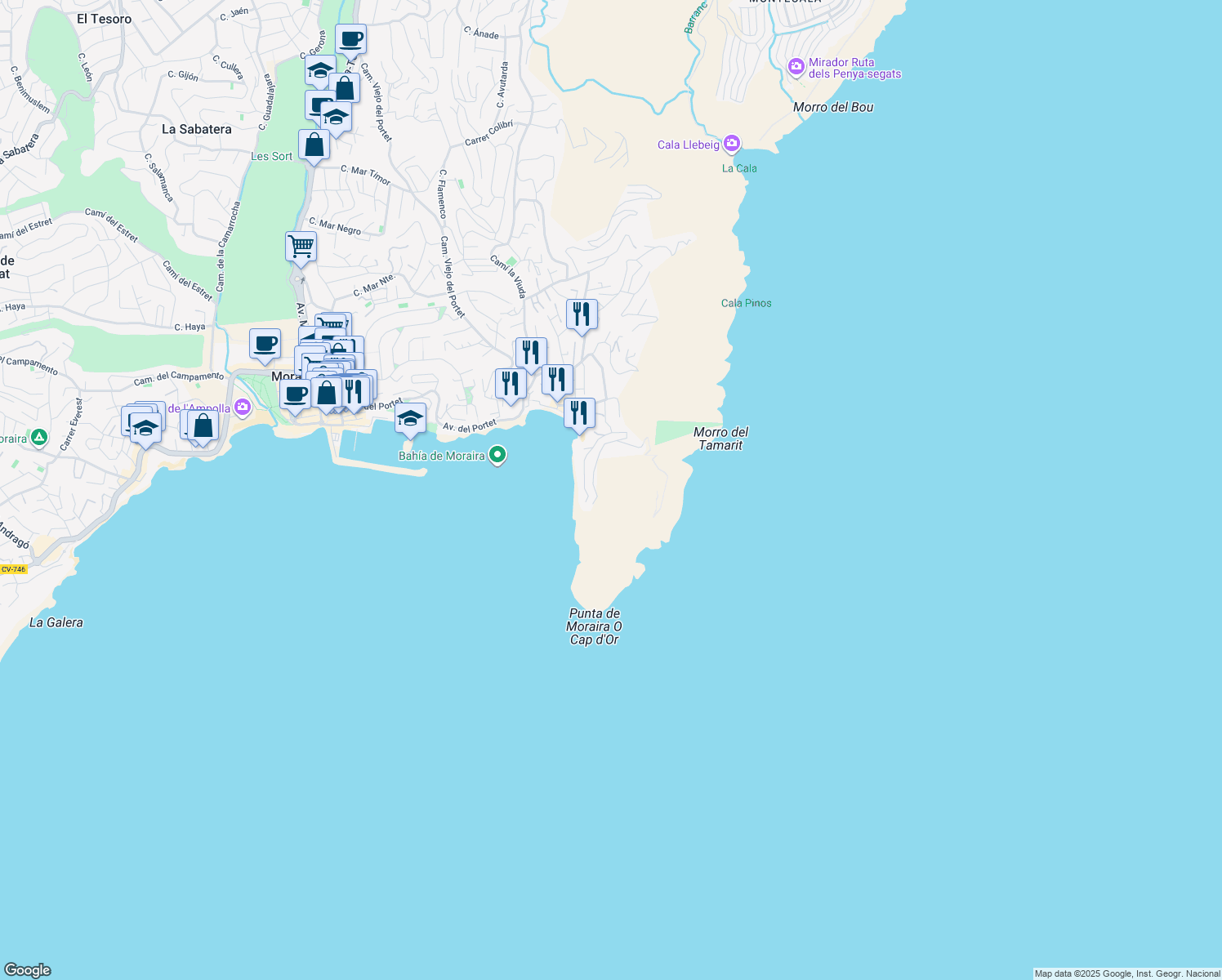The height and width of the screenshot is (980, 1222).
Task: Open the shopping cart supermarket marker
Action: coord(300,247)
